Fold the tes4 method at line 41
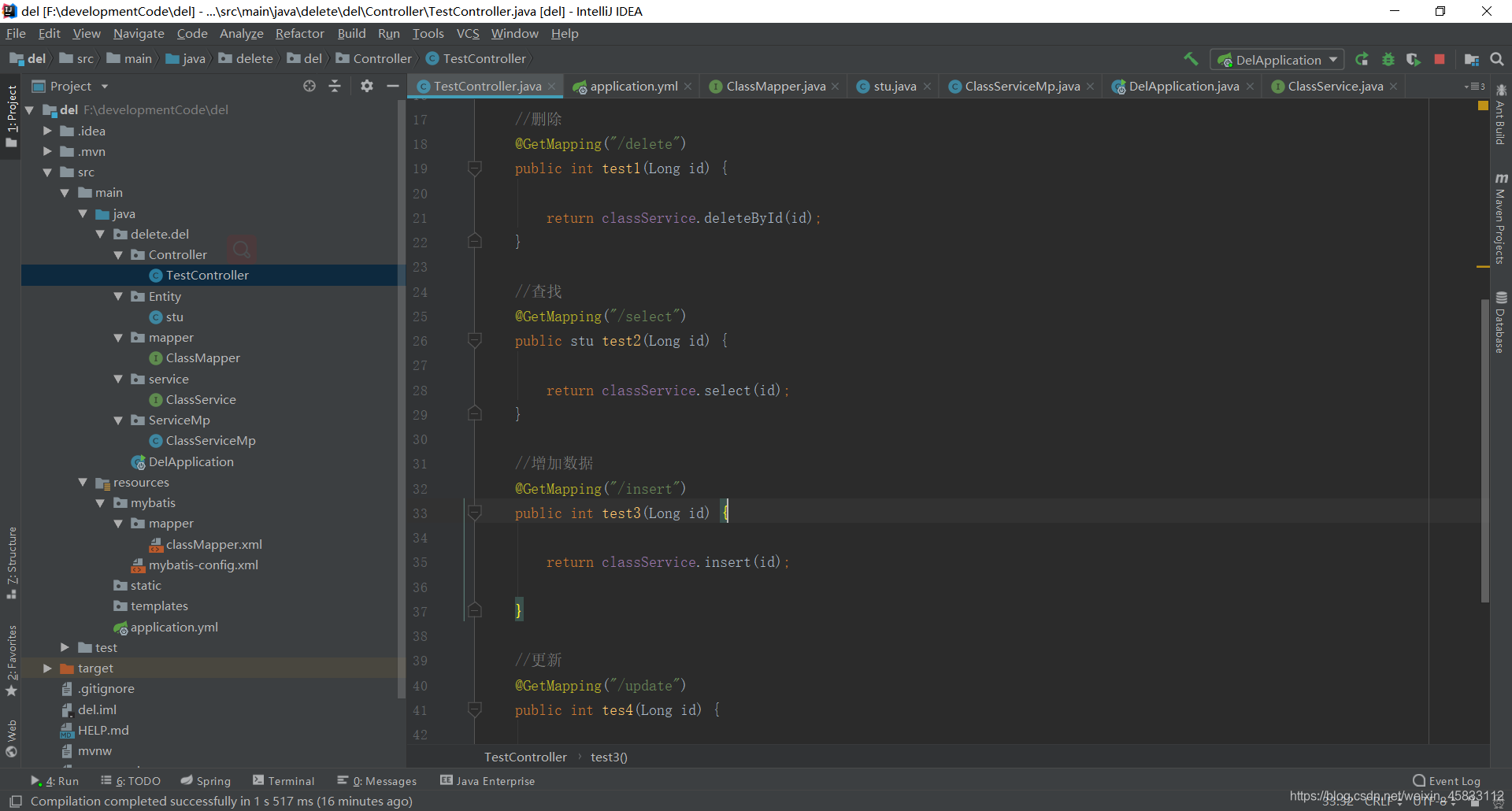The width and height of the screenshot is (1512, 811). (475, 710)
